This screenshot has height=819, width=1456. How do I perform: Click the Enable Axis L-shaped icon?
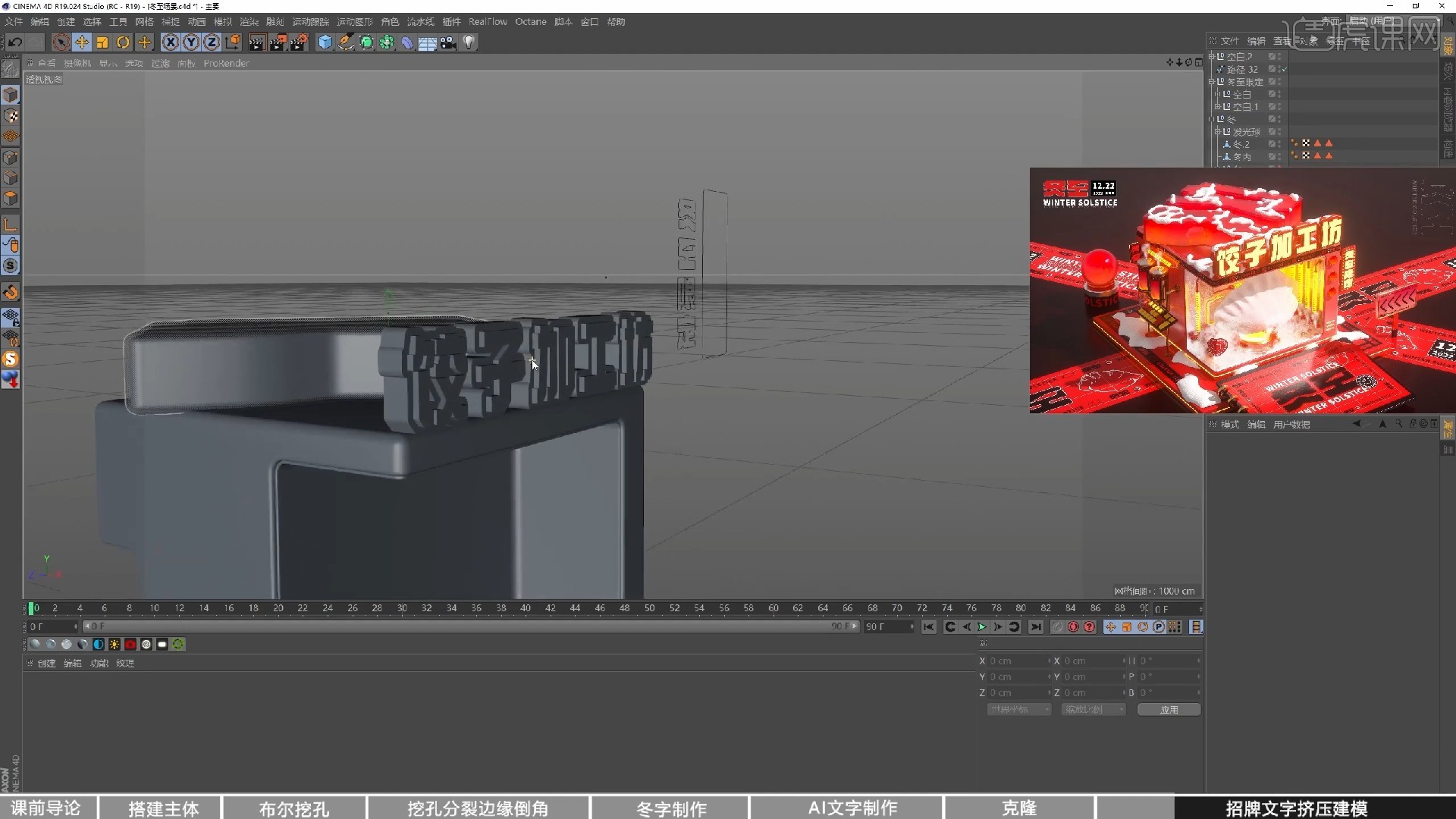pos(11,224)
